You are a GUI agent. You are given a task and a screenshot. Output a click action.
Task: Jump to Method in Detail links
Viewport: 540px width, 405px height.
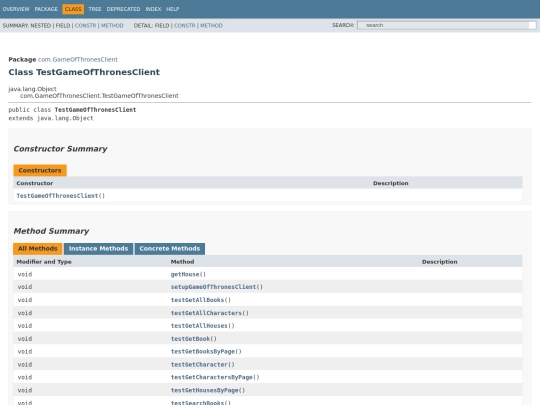tap(211, 25)
